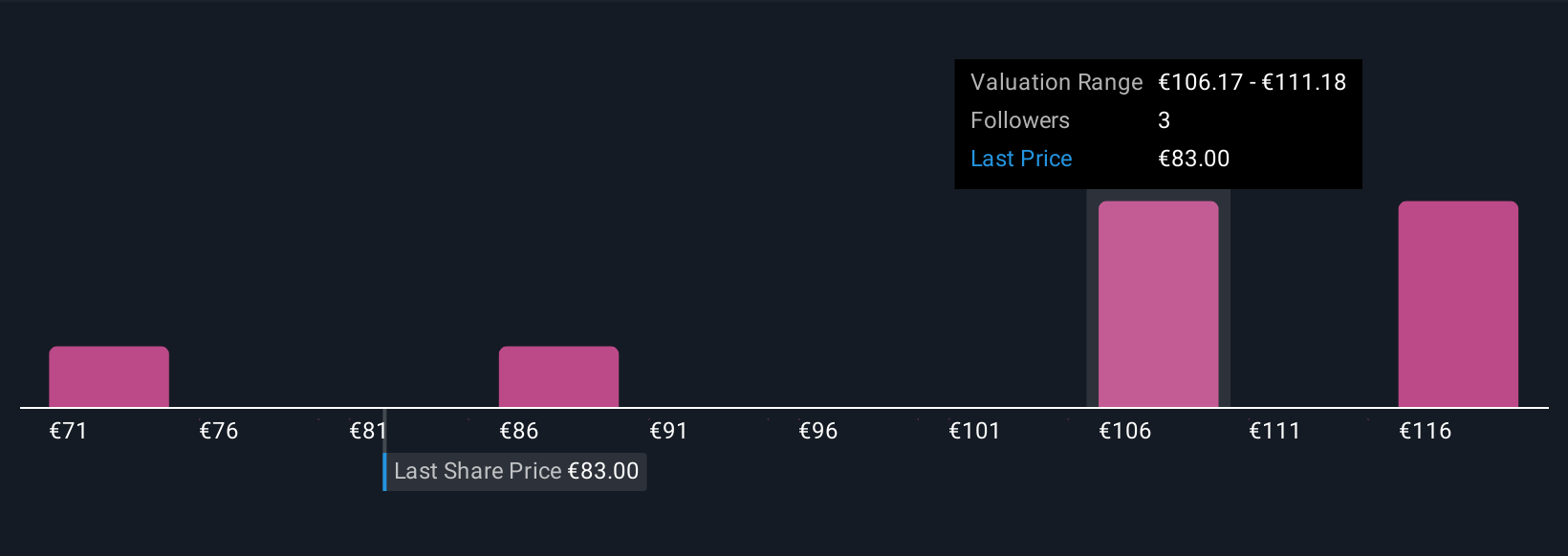Select the rightmost bar at €116
The image size is (1568, 556).
[1458, 304]
